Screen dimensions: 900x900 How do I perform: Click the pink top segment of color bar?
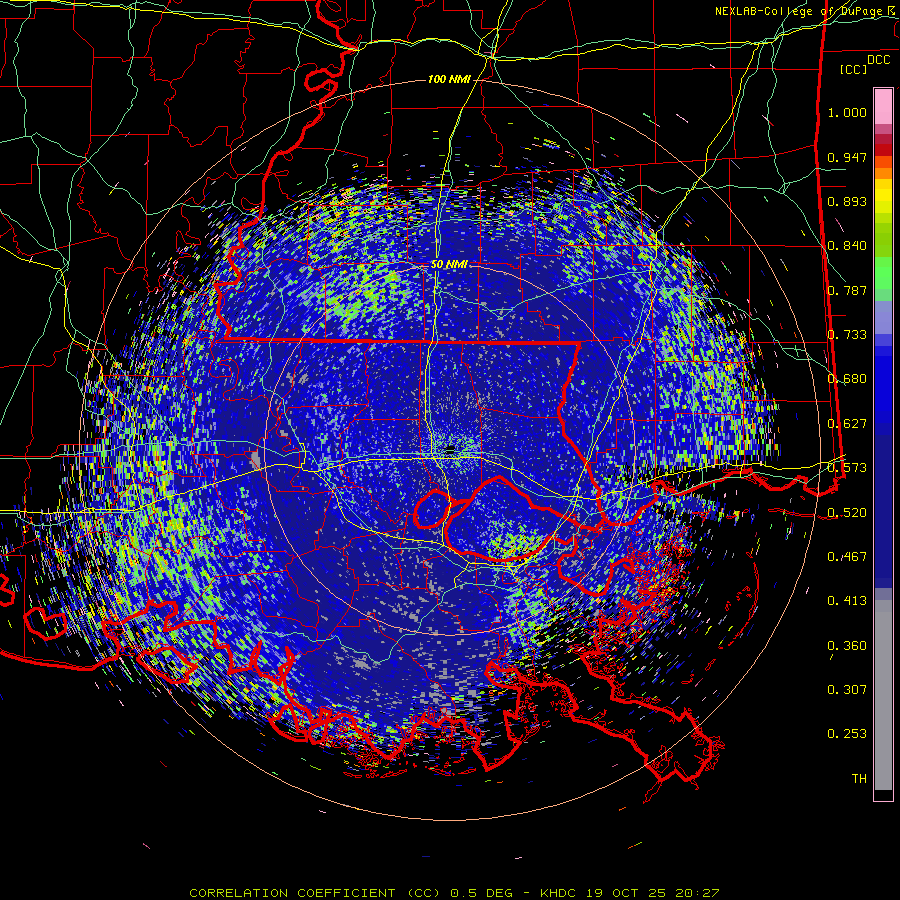point(883,107)
